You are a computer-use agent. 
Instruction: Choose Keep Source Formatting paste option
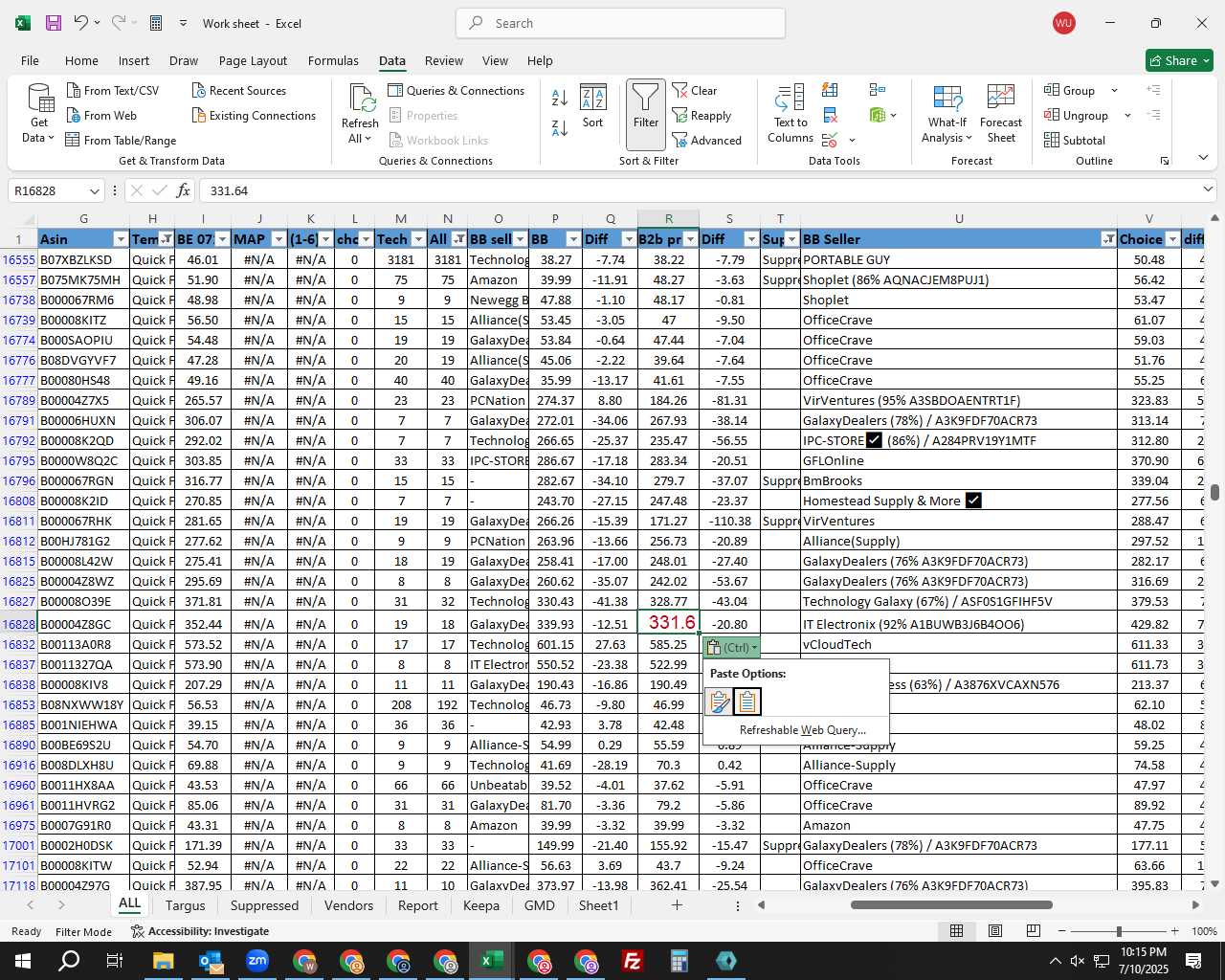(719, 702)
